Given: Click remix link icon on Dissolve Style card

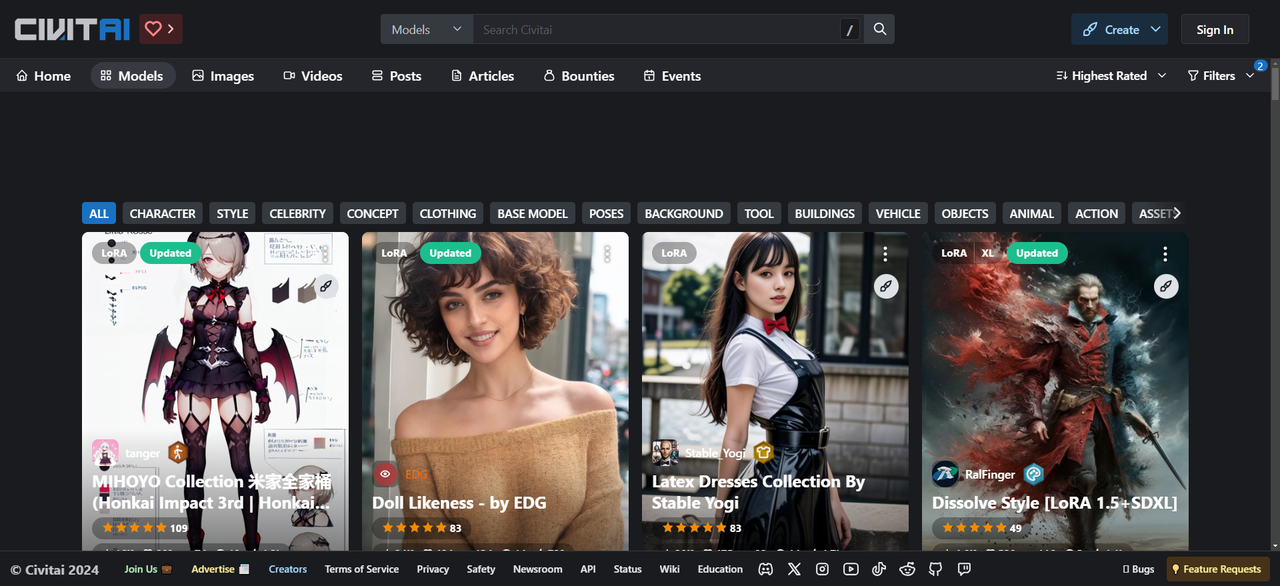Looking at the screenshot, I should [1165, 287].
